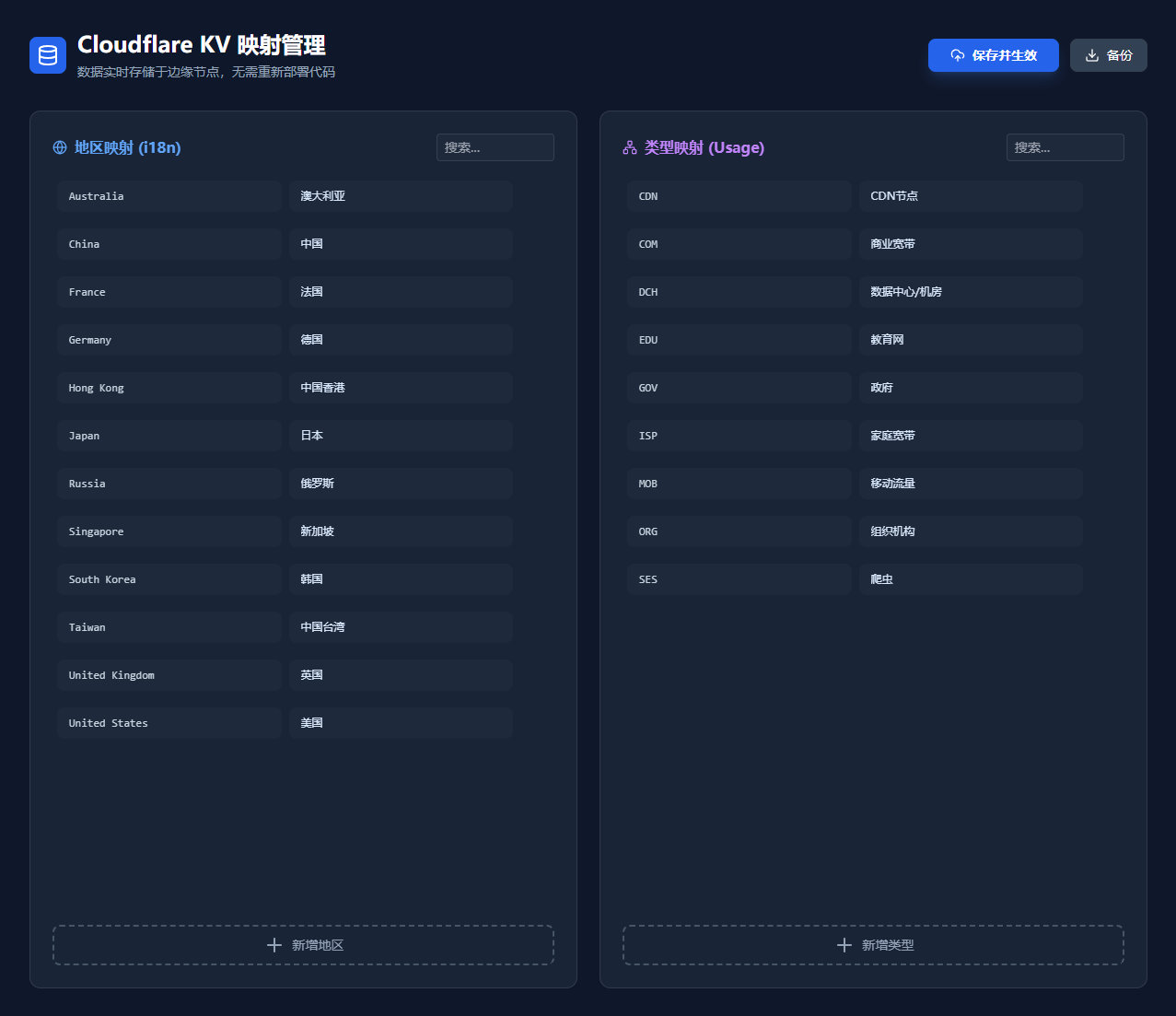Image resolution: width=1176 pixels, height=1016 pixels.
Task: Add a new type with 新增类型
Action: tap(873, 945)
